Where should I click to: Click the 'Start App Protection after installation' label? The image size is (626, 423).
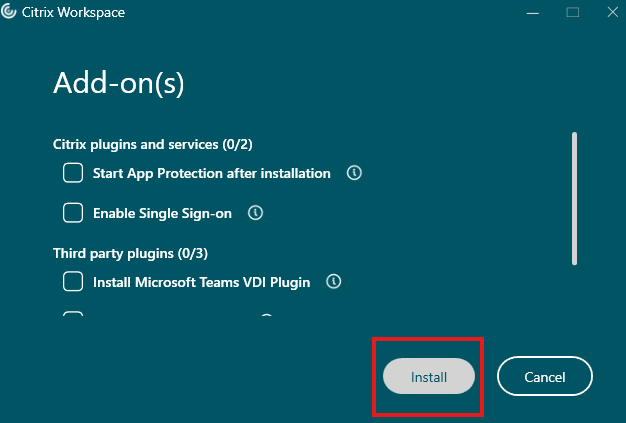211,173
